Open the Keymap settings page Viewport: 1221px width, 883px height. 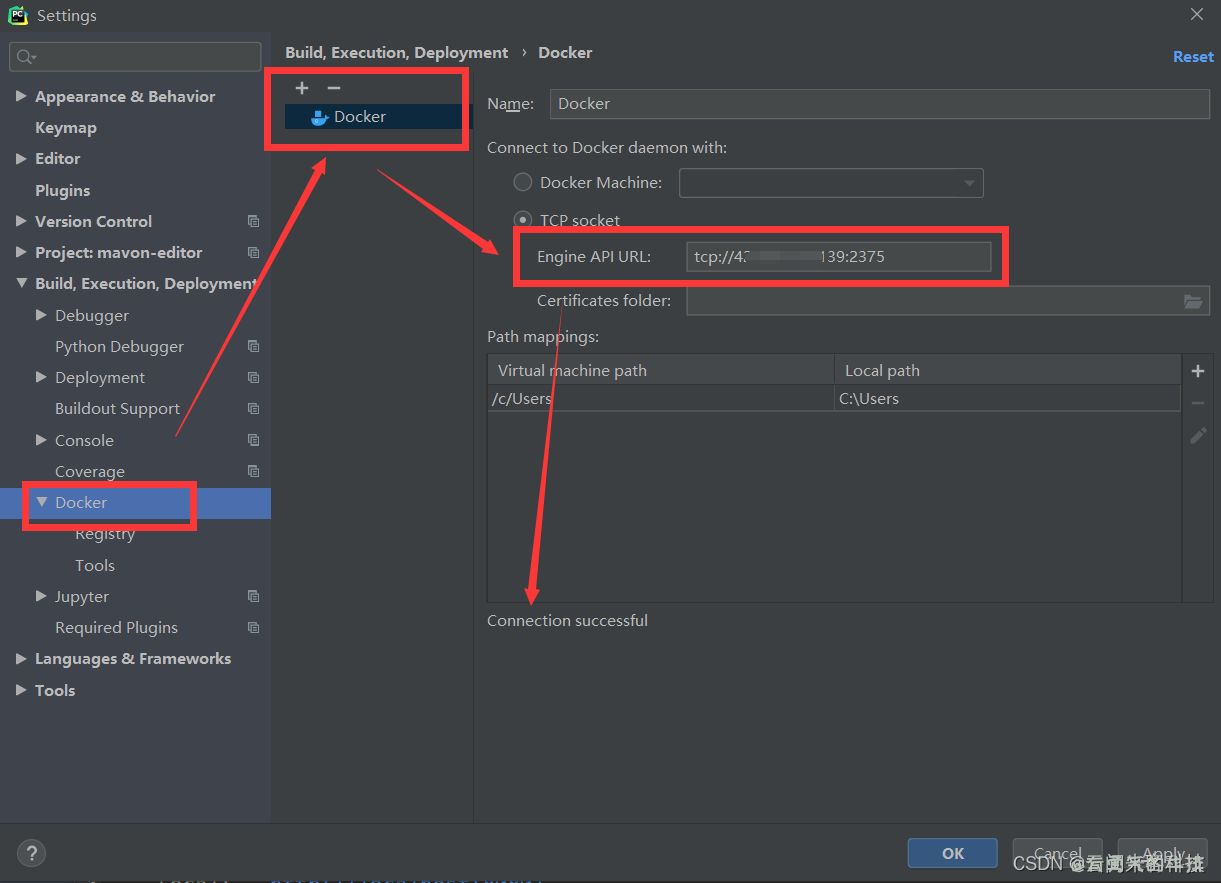pyautogui.click(x=66, y=128)
